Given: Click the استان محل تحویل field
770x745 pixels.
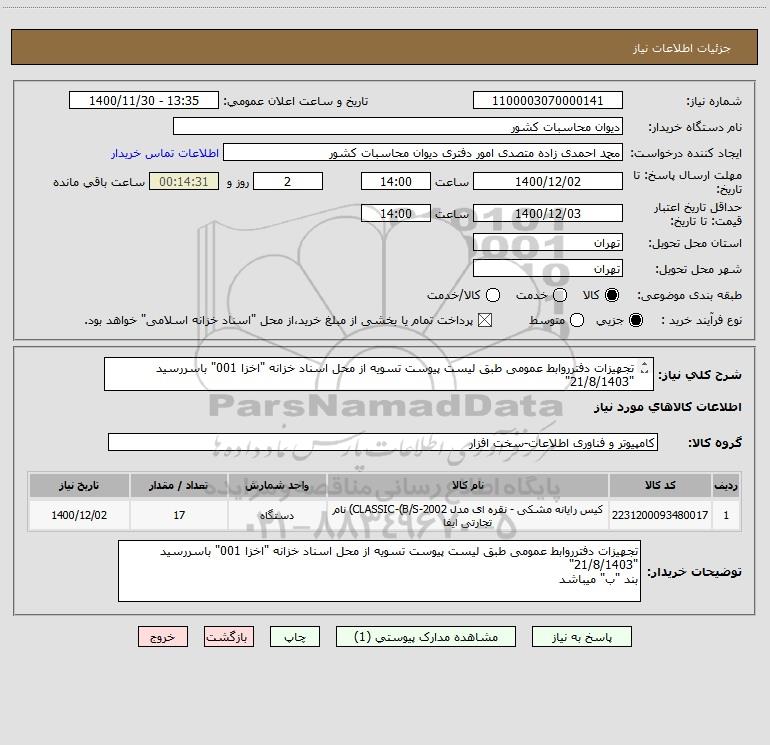Looking at the screenshot, I should pyautogui.click(x=548, y=243).
